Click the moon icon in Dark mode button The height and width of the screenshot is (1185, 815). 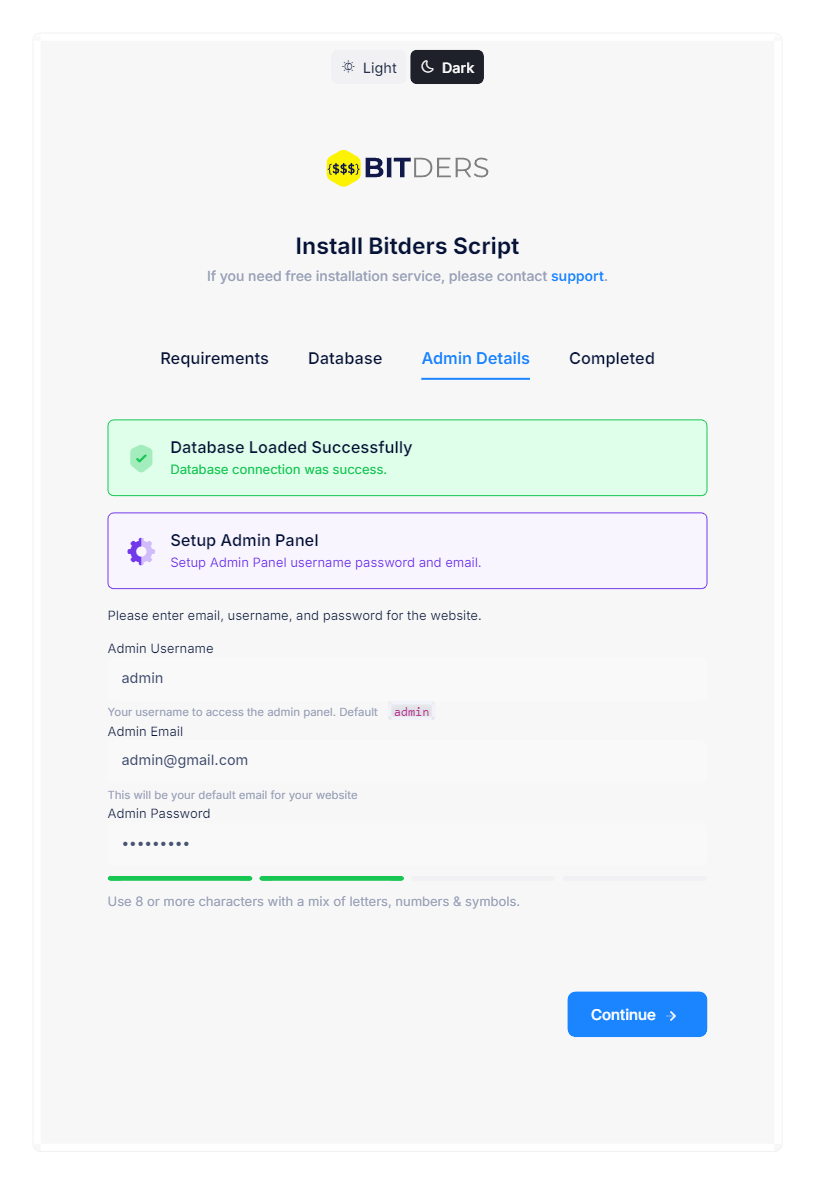pyautogui.click(x=427, y=67)
